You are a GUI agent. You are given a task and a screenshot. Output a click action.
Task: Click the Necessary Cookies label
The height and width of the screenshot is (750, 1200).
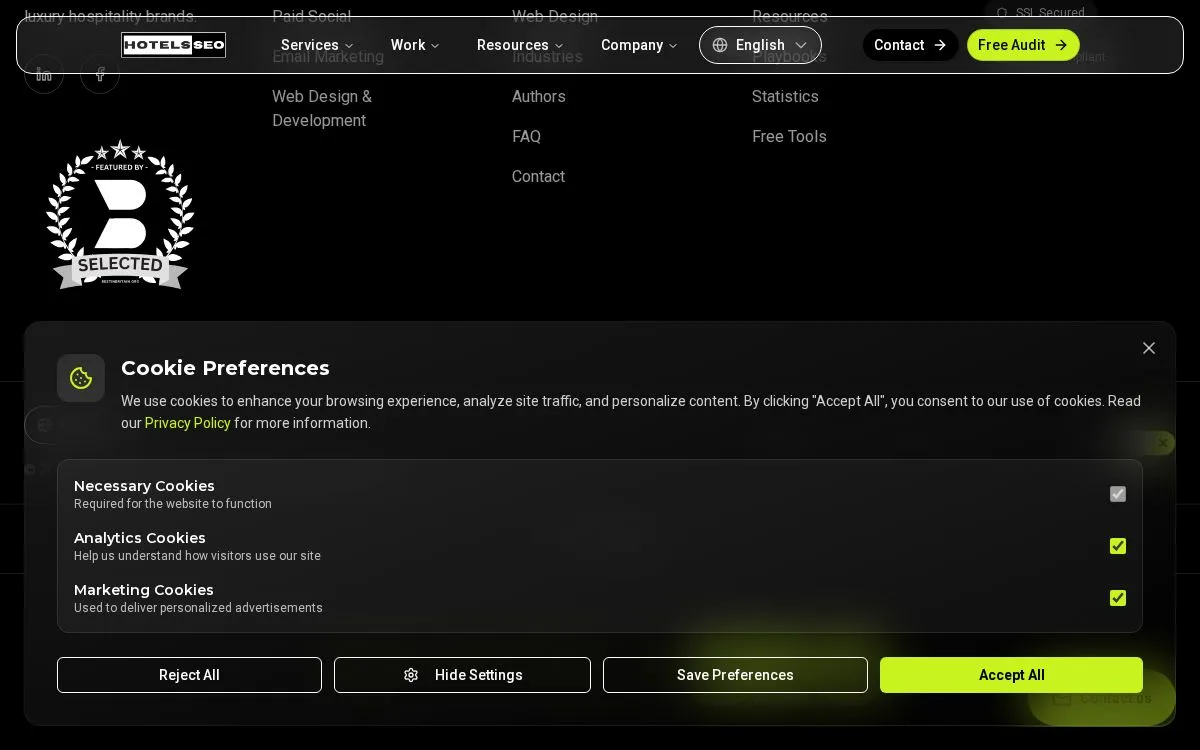(x=144, y=486)
